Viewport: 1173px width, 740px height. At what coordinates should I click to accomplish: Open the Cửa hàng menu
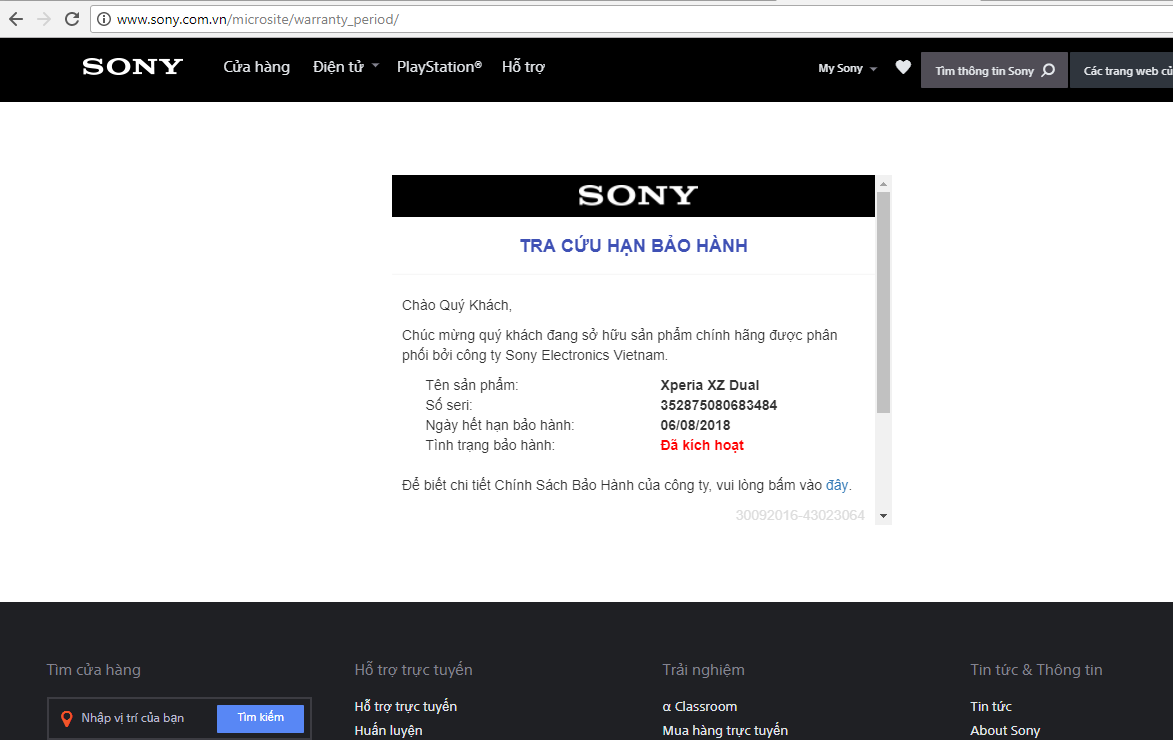(257, 67)
